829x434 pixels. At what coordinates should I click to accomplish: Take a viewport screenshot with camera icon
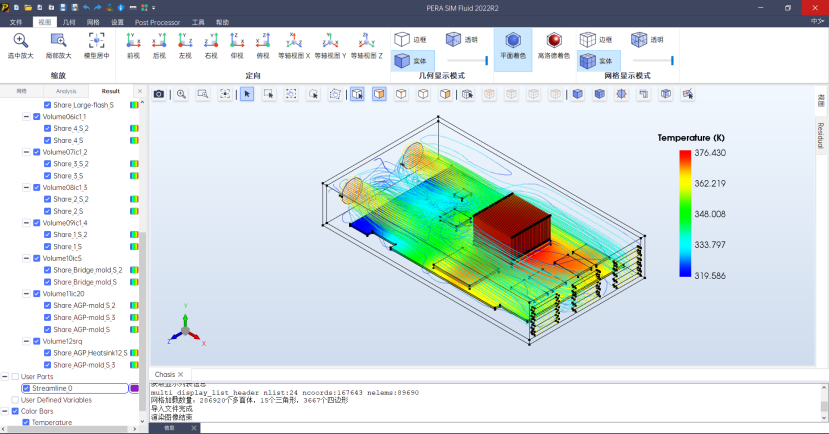click(x=159, y=94)
